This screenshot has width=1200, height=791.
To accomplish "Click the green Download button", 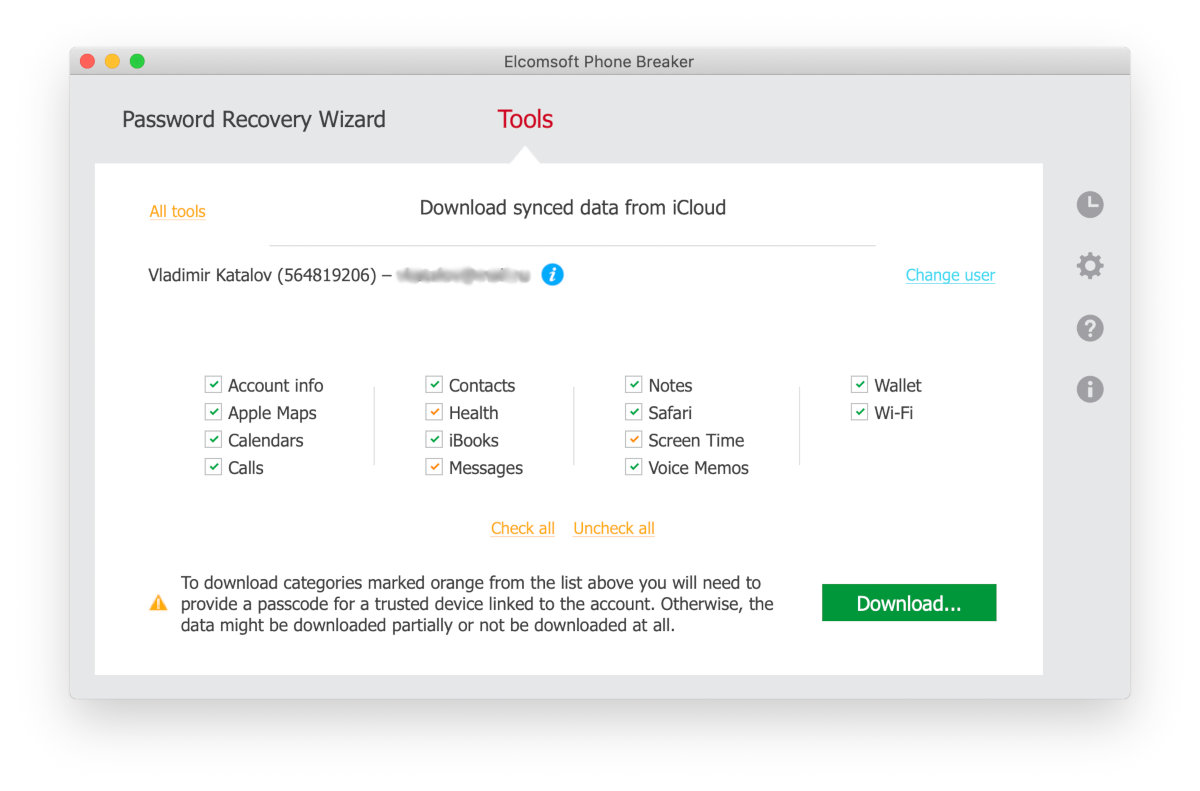I will [x=909, y=603].
